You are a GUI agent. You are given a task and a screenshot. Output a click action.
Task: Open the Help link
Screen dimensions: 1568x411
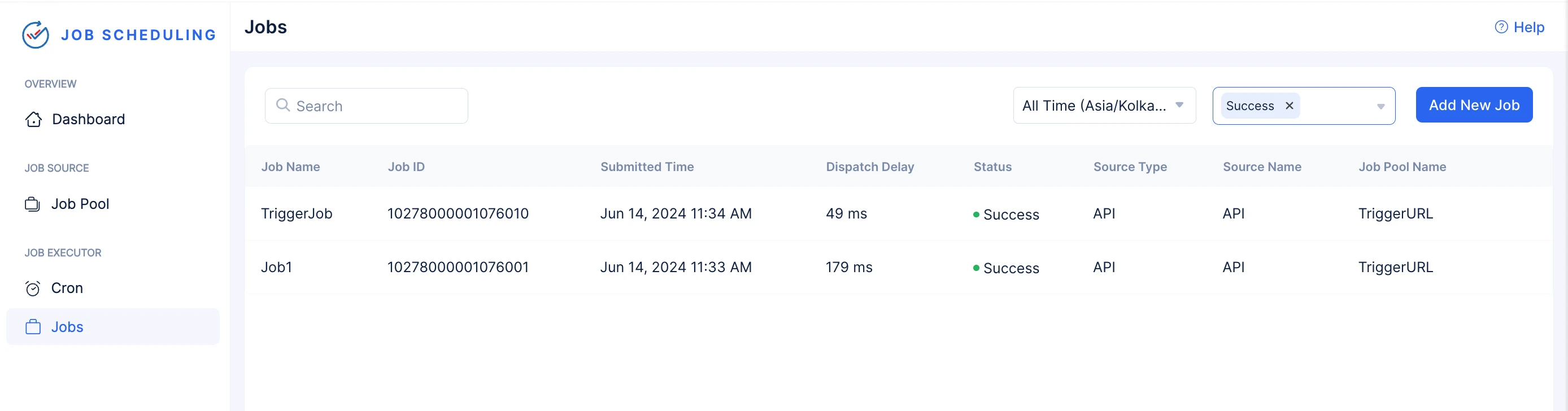coord(1519,27)
